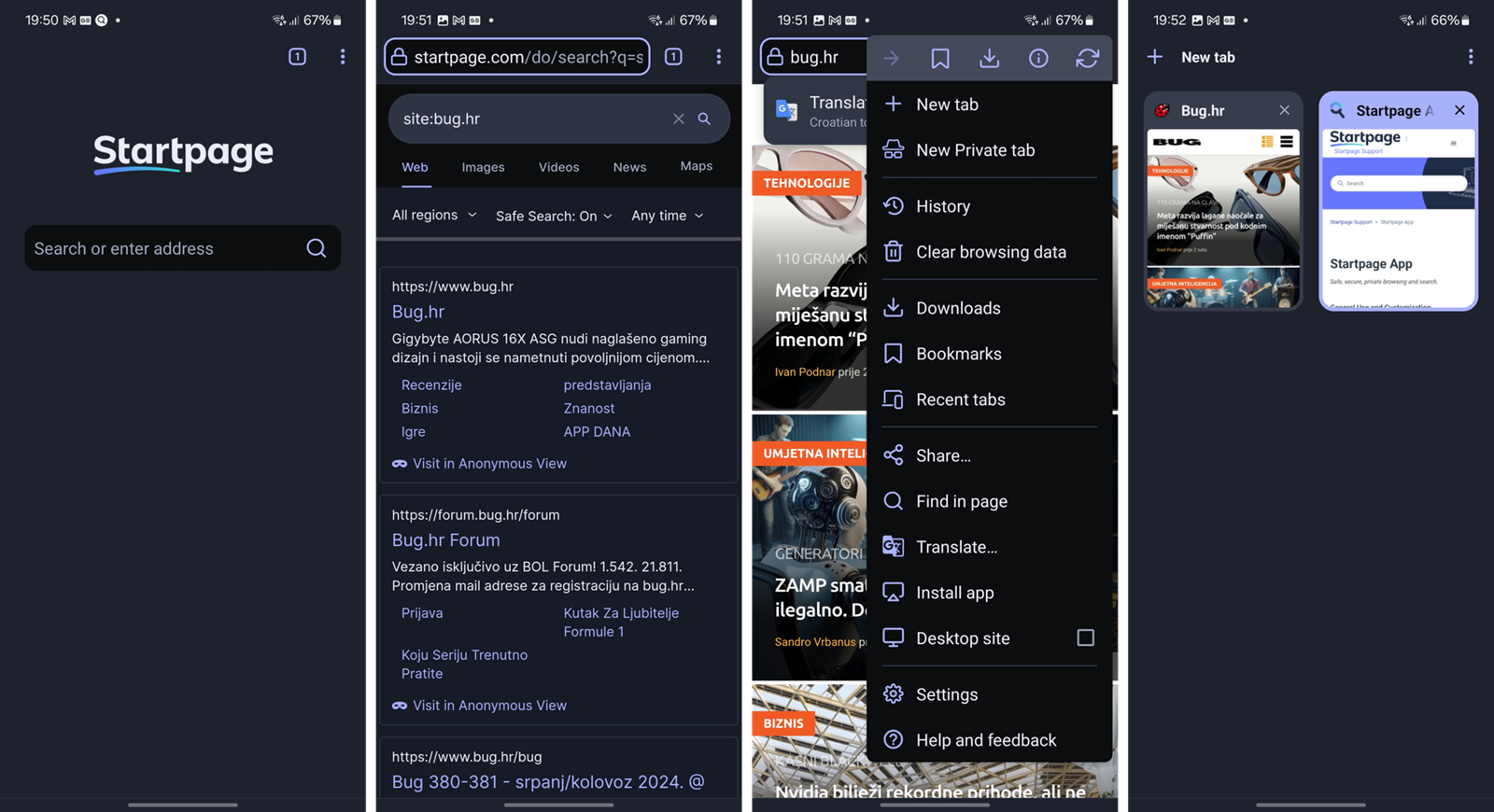Open Downloads from the menu
The image size is (1494, 812).
[x=990, y=308]
